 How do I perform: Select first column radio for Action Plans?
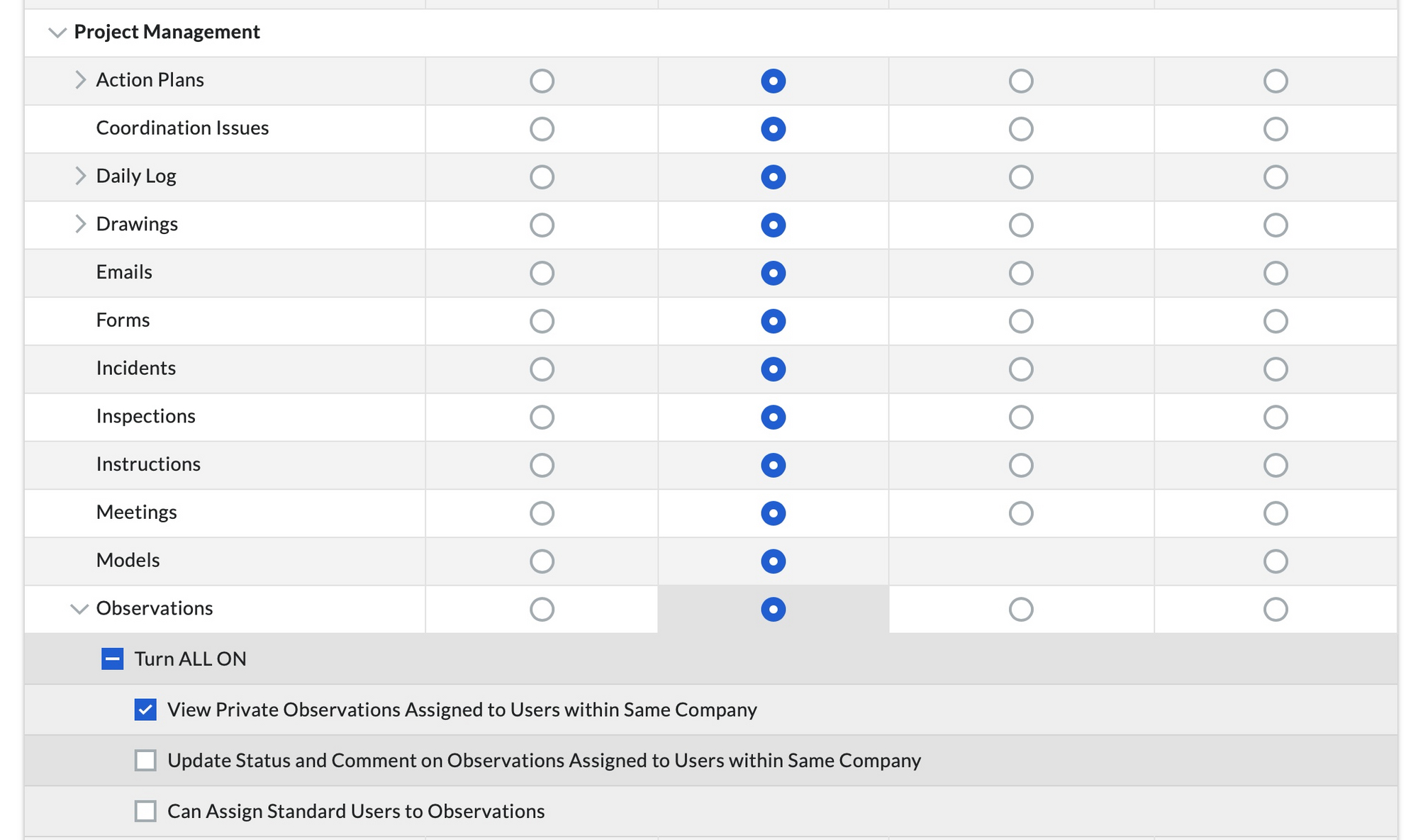pyautogui.click(x=542, y=81)
